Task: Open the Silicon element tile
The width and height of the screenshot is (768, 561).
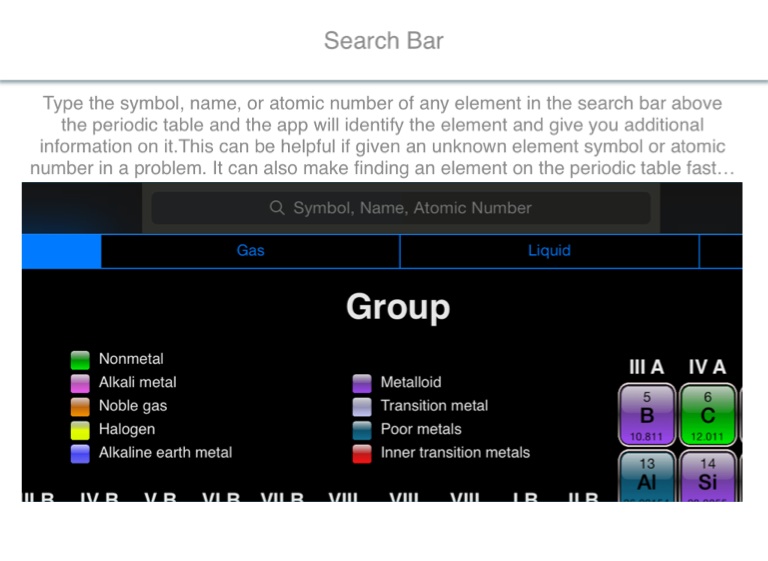Action: click(x=707, y=474)
